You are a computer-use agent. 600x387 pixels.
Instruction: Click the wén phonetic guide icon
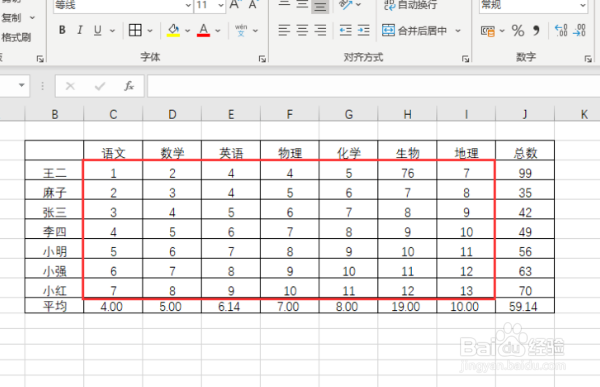pos(241,30)
